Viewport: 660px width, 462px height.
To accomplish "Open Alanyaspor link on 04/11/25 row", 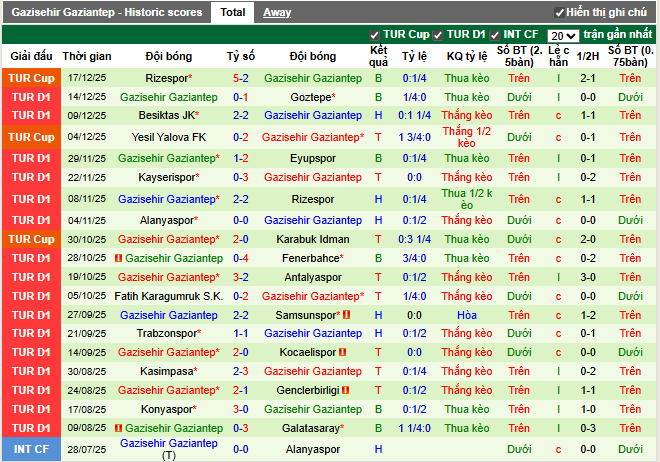I will coord(169,220).
